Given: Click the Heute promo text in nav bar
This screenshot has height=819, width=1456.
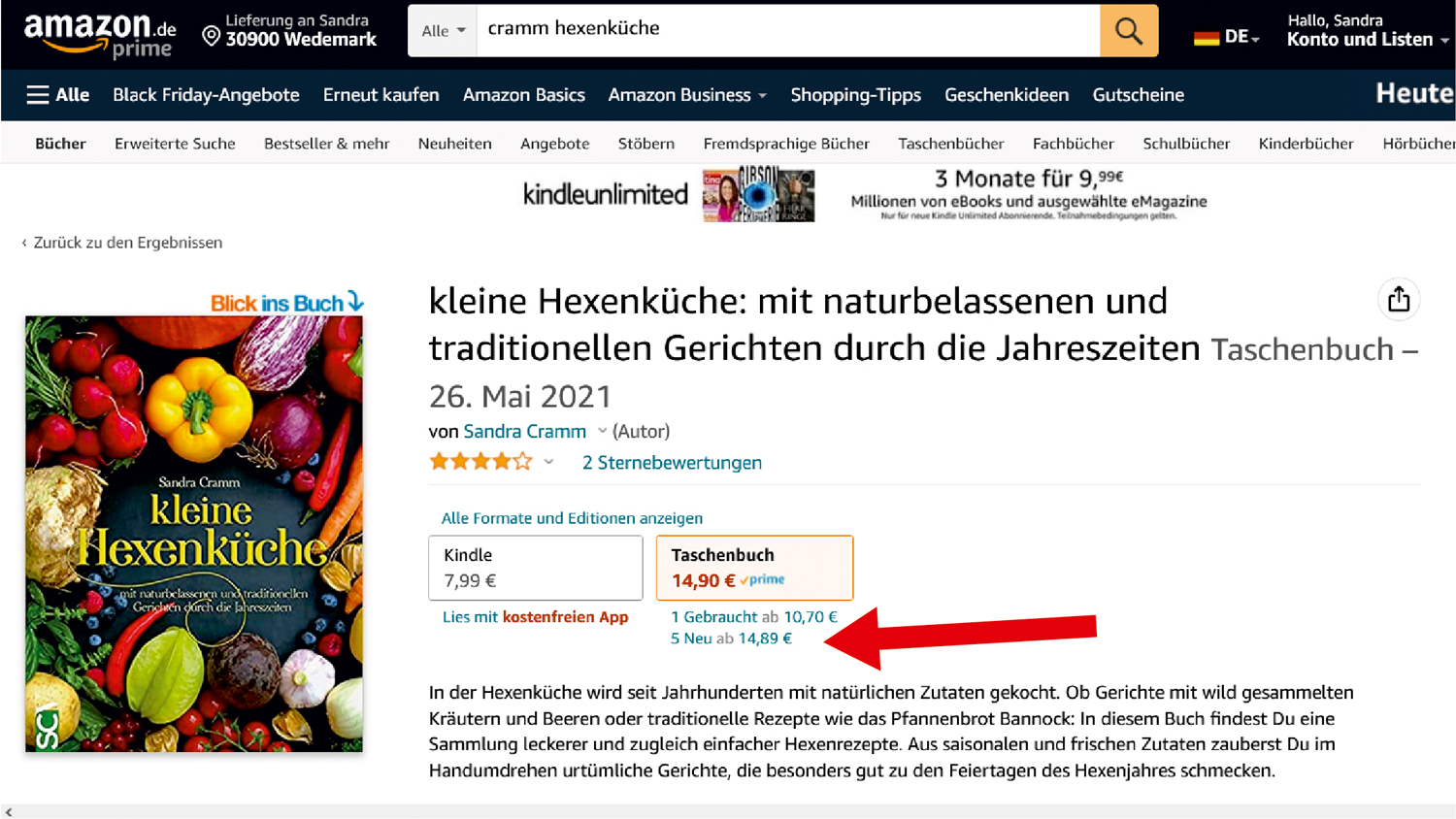Looking at the screenshot, I should point(1414,93).
